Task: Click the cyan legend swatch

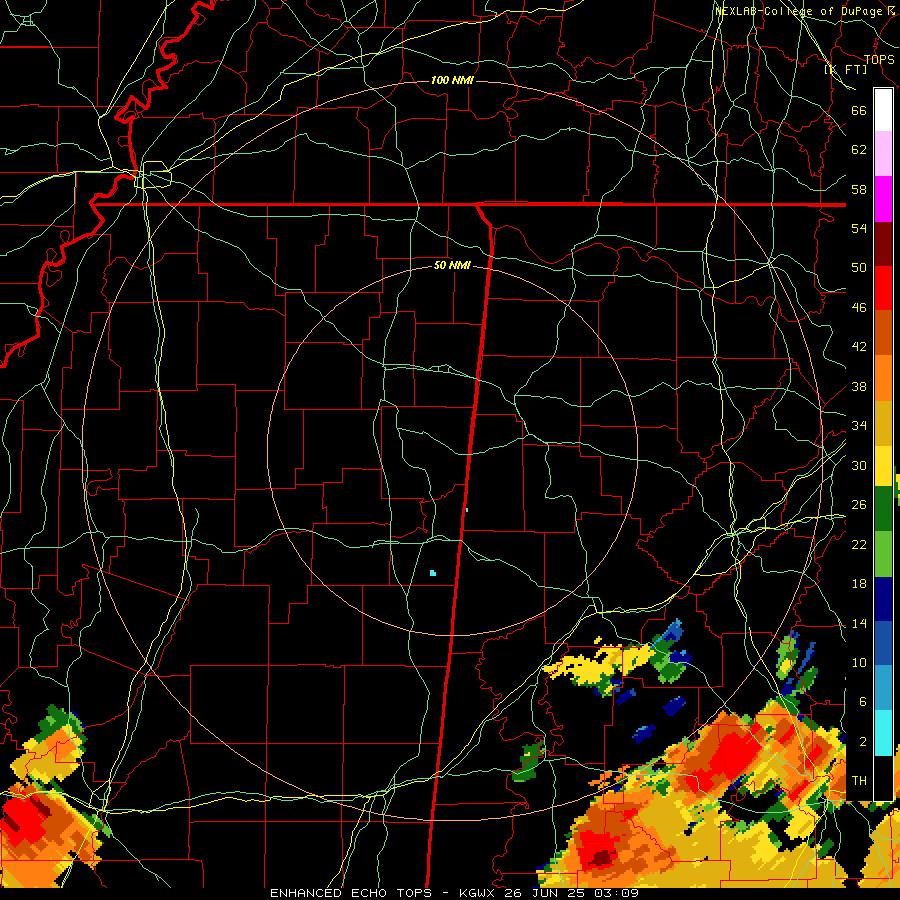Action: (x=883, y=733)
